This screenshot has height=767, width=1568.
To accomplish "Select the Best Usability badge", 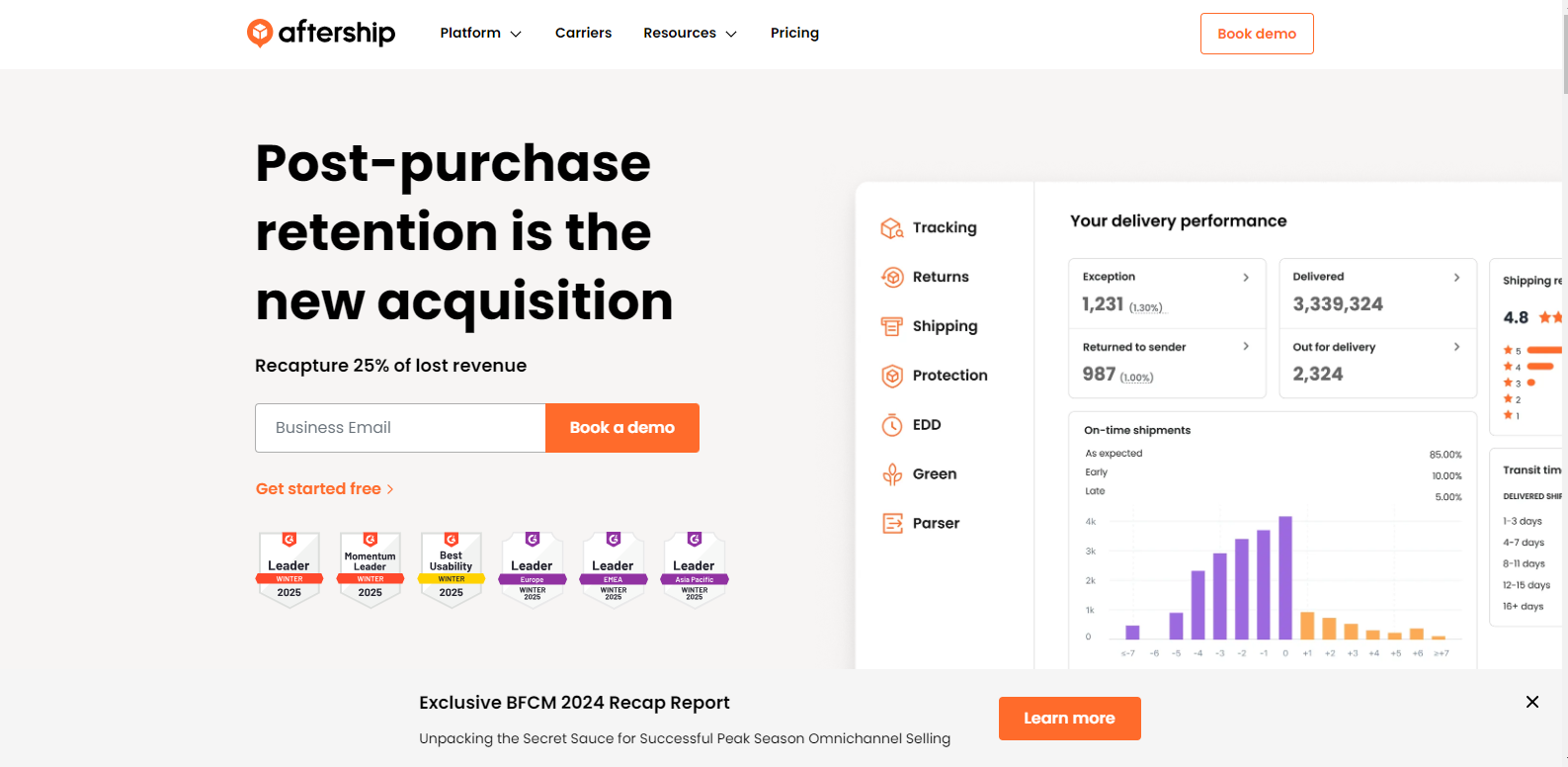I will (x=452, y=569).
